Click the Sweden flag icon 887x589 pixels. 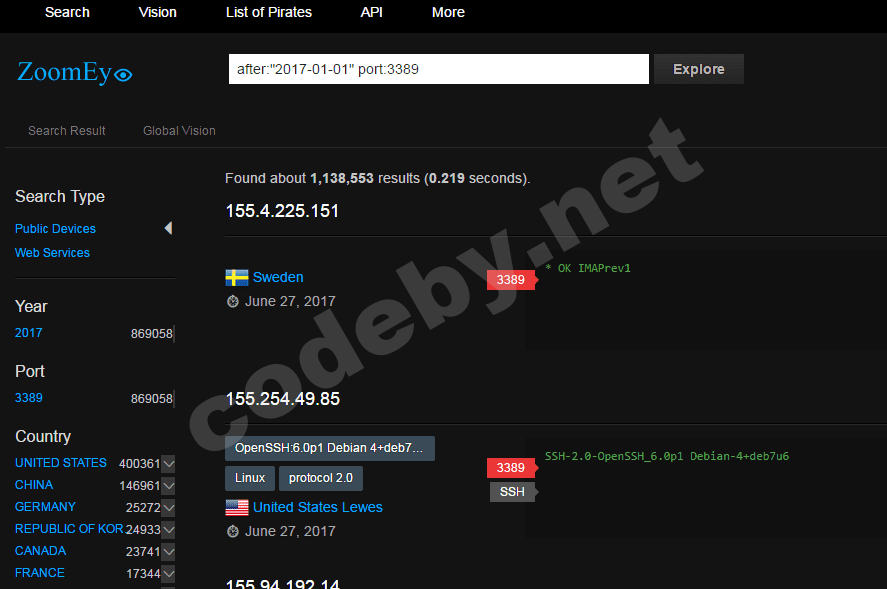click(236, 277)
